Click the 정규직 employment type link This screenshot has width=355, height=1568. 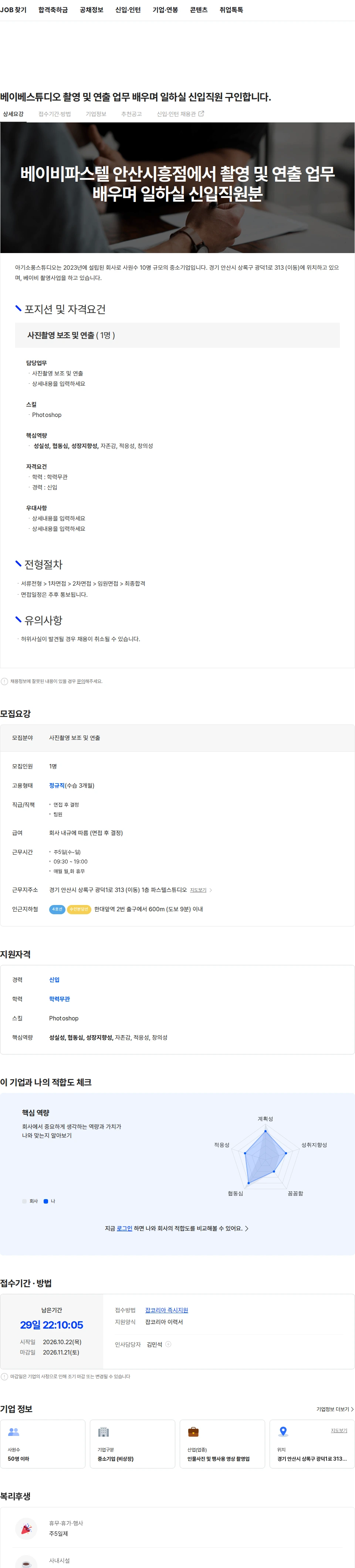tap(57, 785)
